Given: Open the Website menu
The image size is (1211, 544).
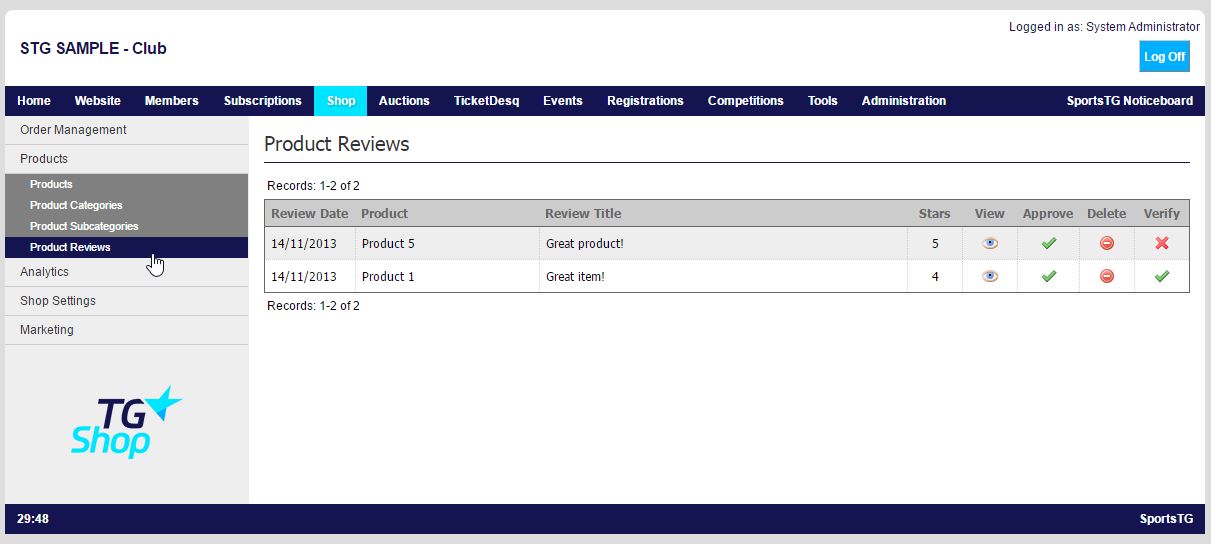Looking at the screenshot, I should 98,101.
